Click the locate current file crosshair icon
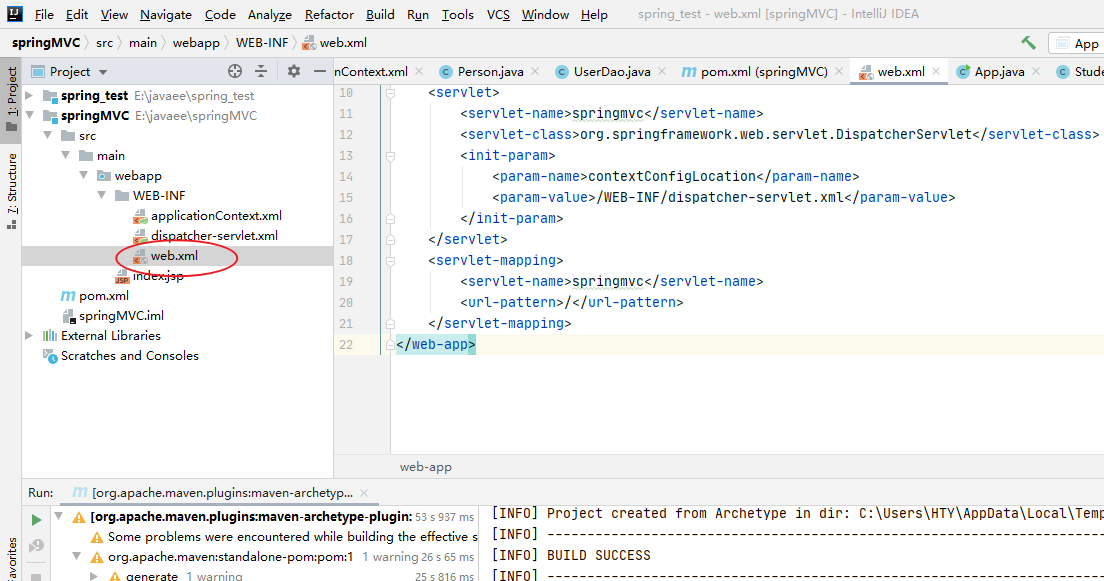This screenshot has height=581, width=1104. (x=235, y=71)
